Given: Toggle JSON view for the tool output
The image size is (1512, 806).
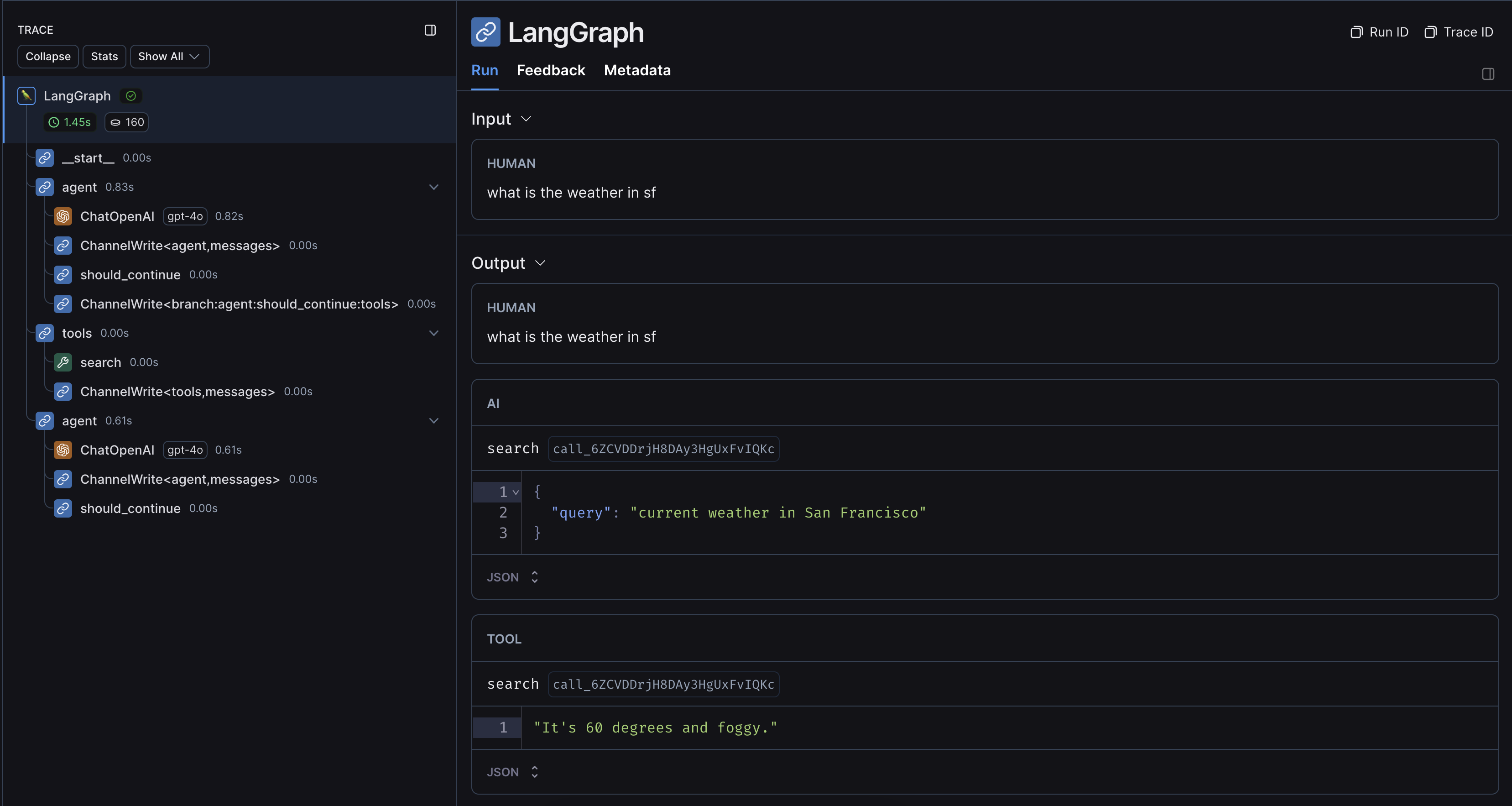Looking at the screenshot, I should click(x=511, y=773).
